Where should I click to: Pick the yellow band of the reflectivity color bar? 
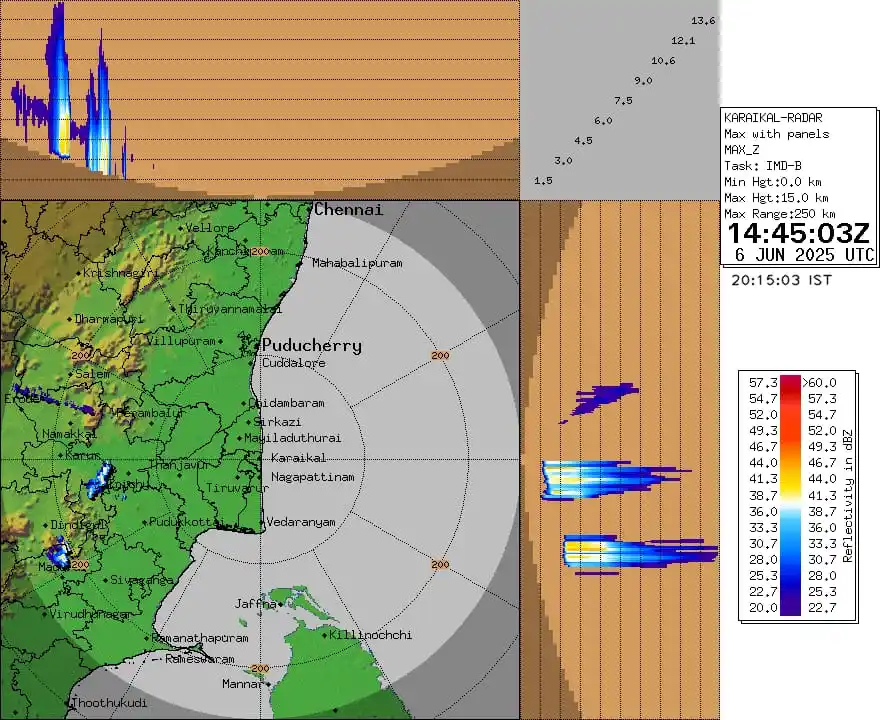[x=790, y=484]
